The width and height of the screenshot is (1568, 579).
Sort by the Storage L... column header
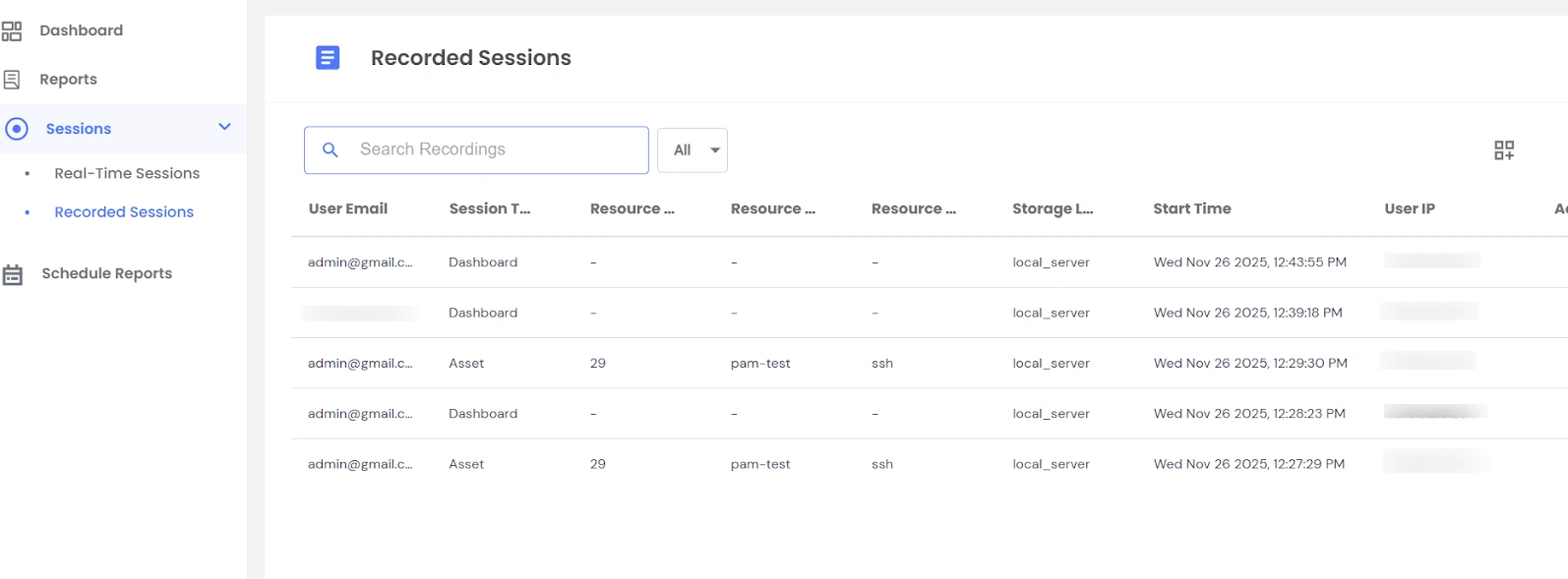(1053, 208)
